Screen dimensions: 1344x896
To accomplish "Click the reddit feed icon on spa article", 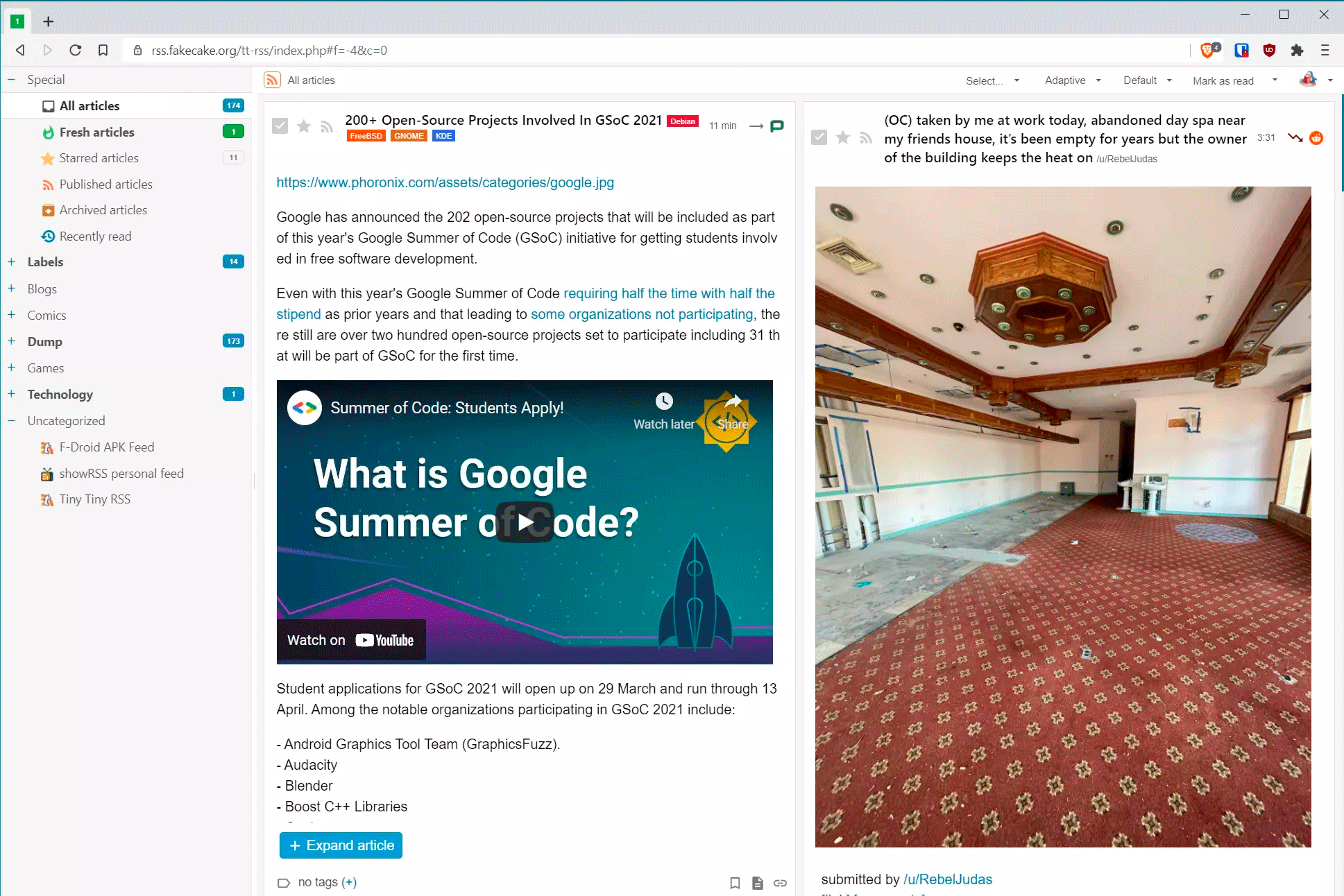I will (x=1316, y=138).
